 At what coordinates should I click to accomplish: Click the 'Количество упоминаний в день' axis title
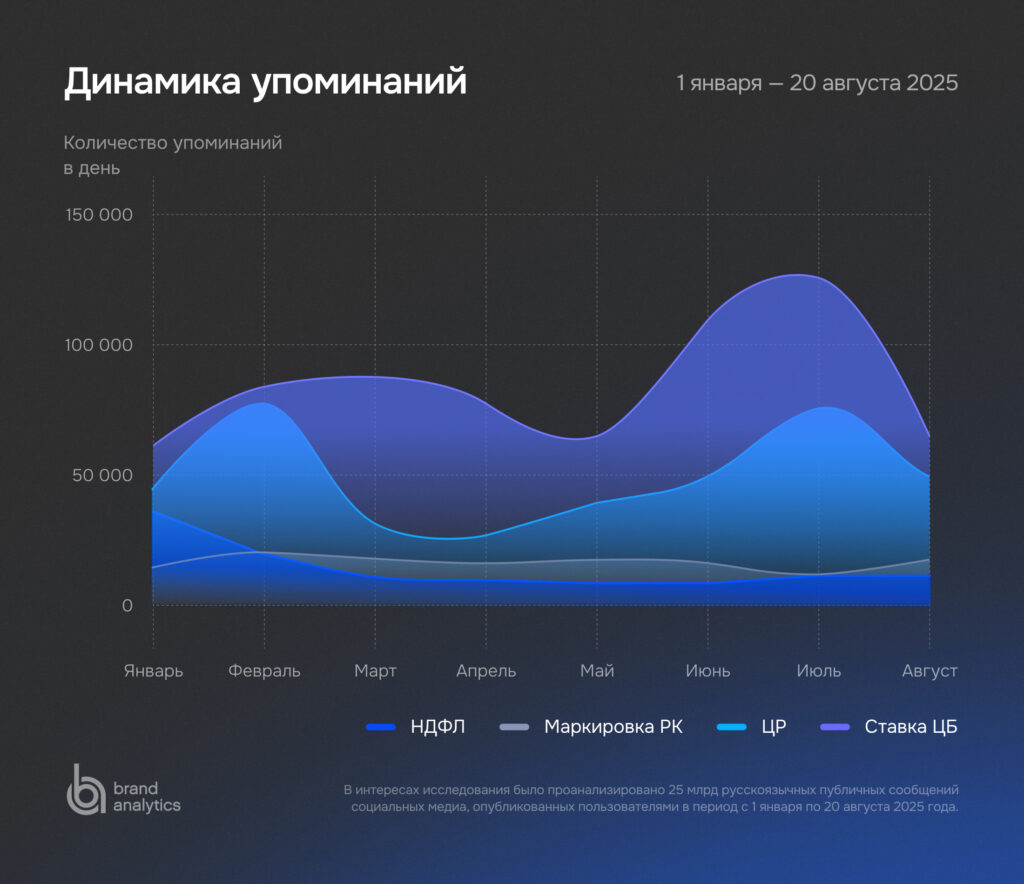[x=172, y=155]
